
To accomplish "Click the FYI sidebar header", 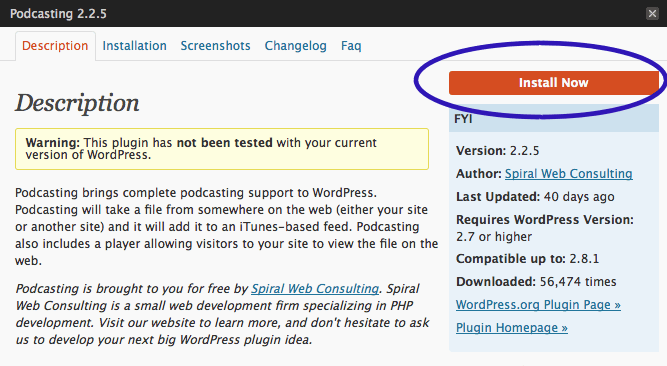I will point(554,119).
